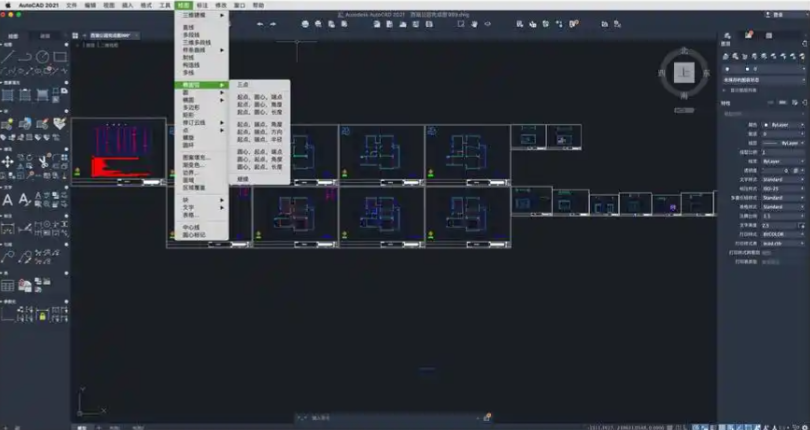The height and width of the screenshot is (430, 810).
Task: Open the 修改 menu in the menu bar
Action: click(221, 5)
